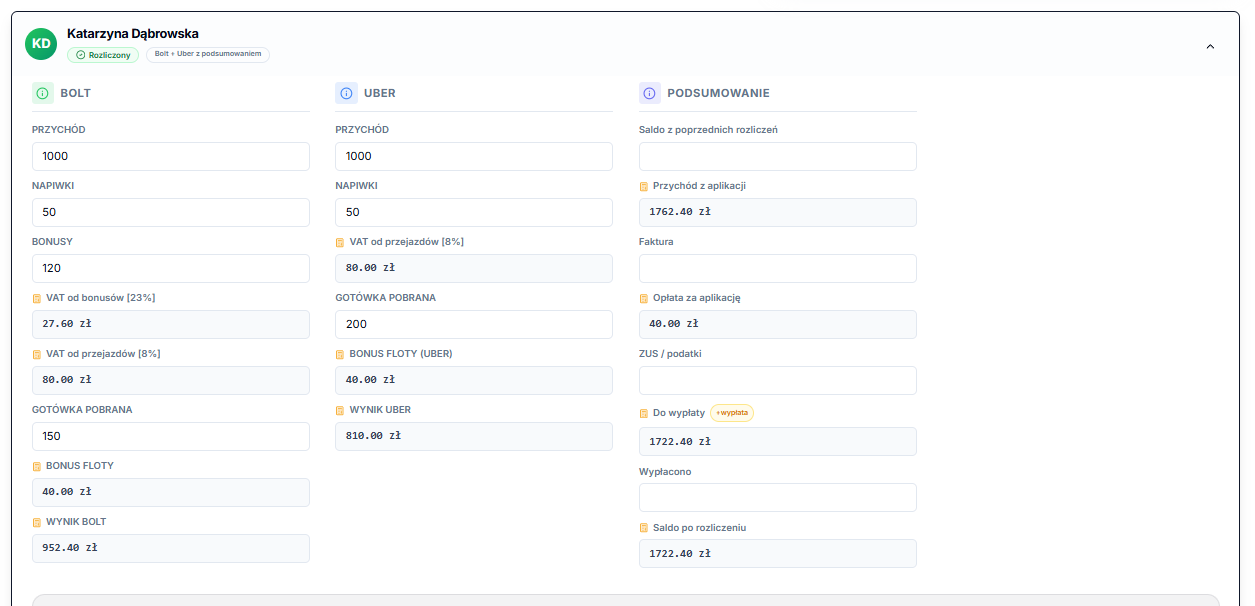Click the Saldo po rozliczeniu value 1722.40 zł
1255x606 pixels.
[778, 554]
